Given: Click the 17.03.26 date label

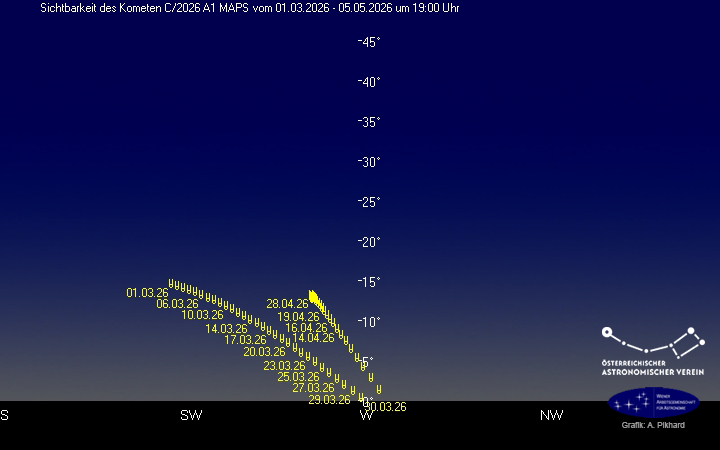Looking at the screenshot, I should (x=245, y=340).
